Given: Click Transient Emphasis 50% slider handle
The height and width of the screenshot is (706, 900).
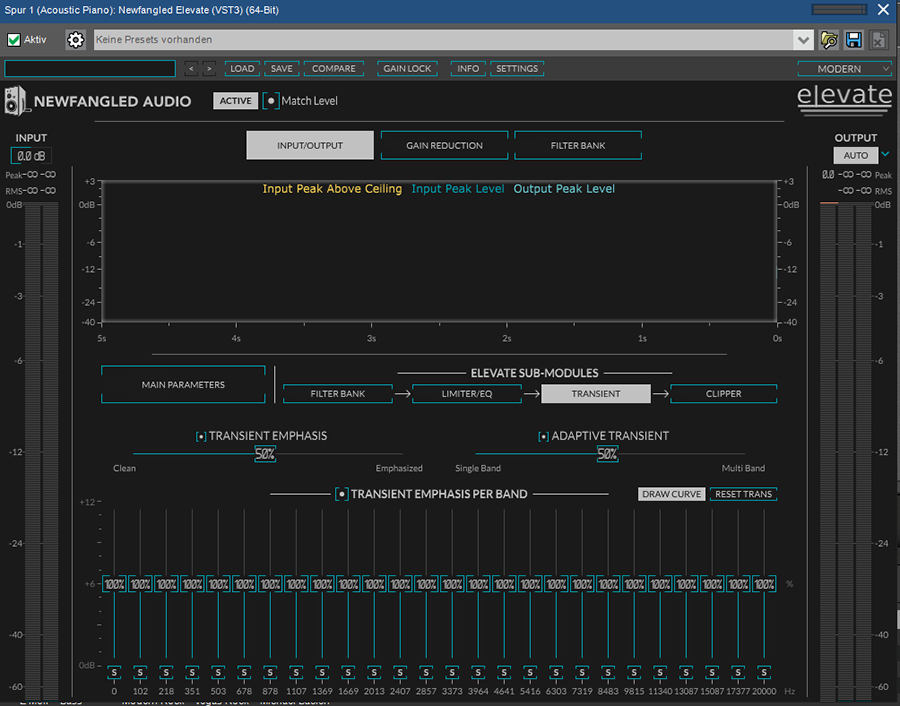Looking at the screenshot, I should pos(265,454).
